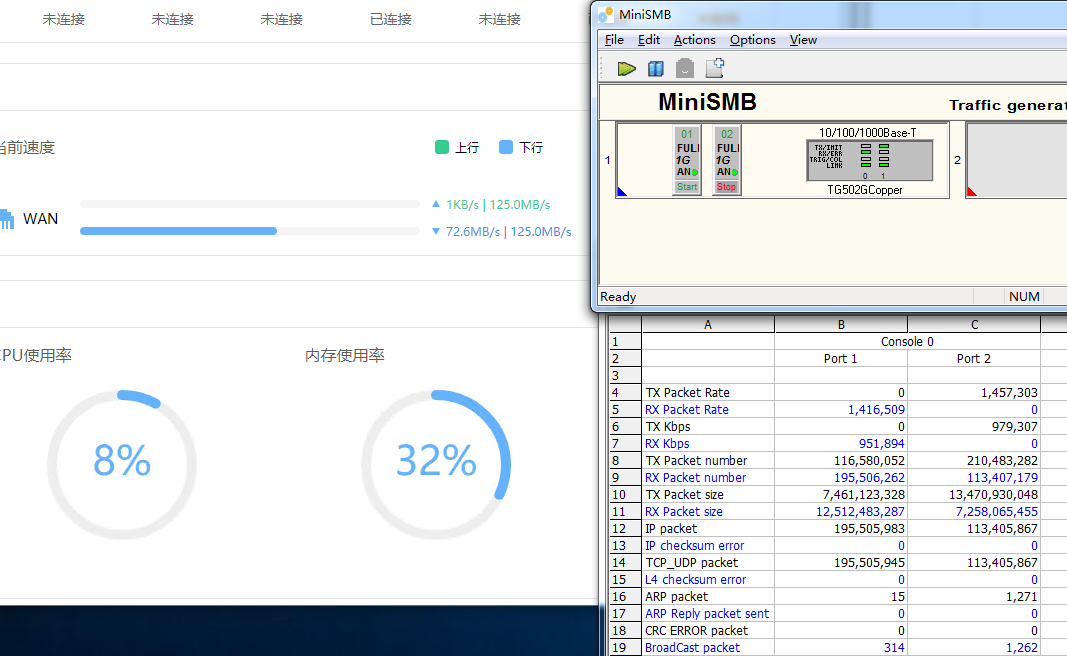Open the File menu
This screenshot has width=1067, height=656.
click(614, 39)
